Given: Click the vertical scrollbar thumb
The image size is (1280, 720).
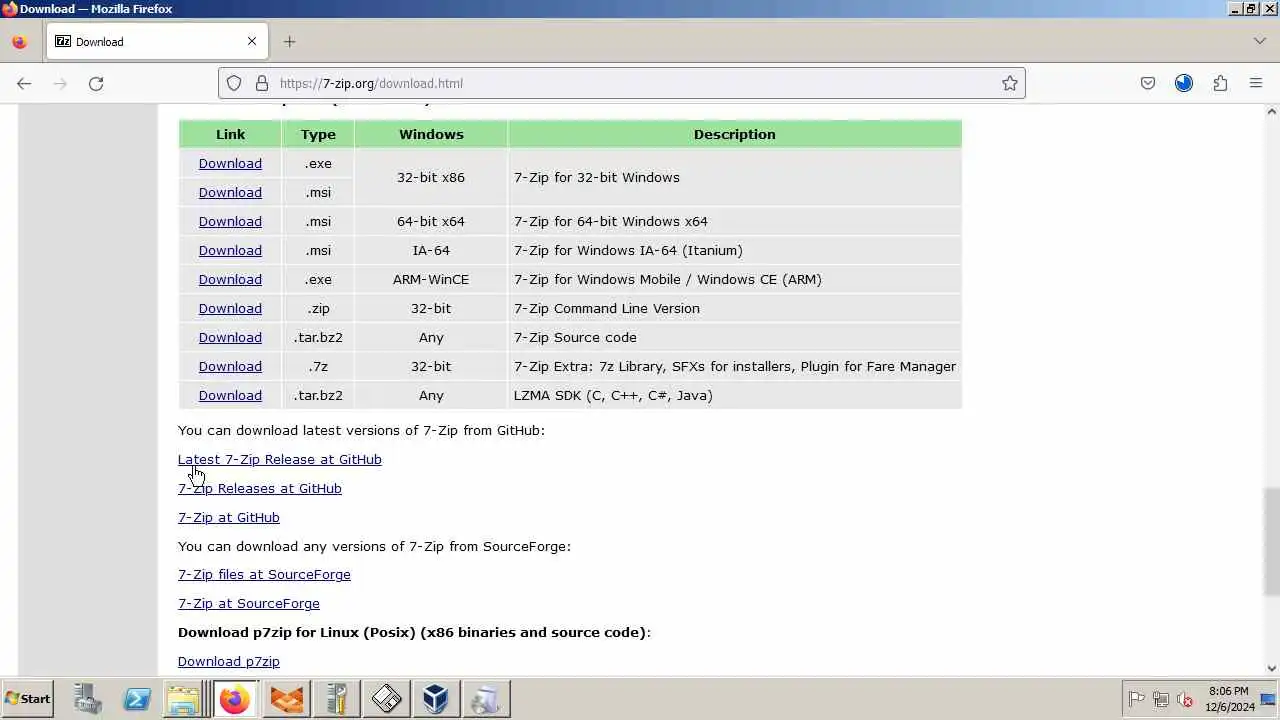Looking at the screenshot, I should (1271, 540).
